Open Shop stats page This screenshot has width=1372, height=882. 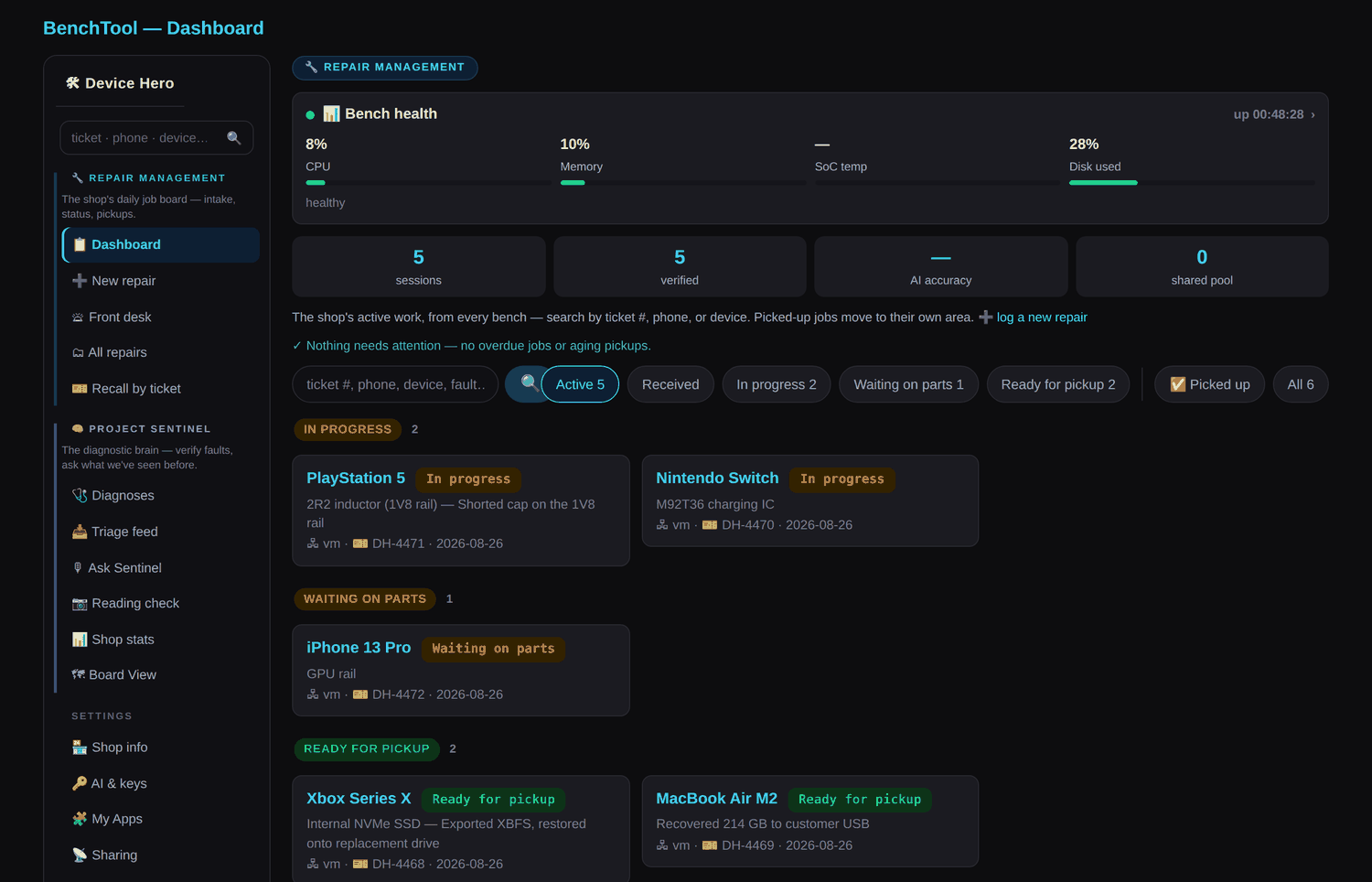click(161, 640)
